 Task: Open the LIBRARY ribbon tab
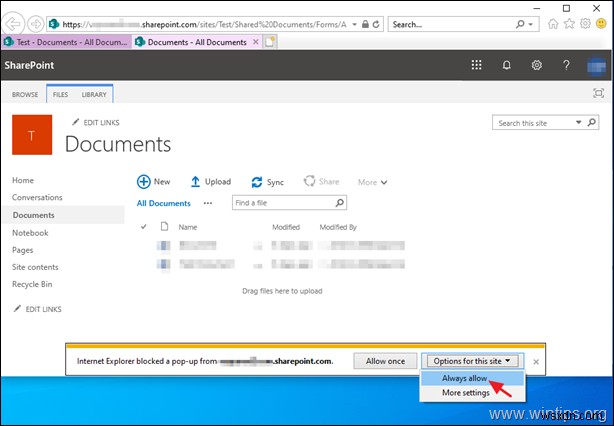click(x=94, y=94)
